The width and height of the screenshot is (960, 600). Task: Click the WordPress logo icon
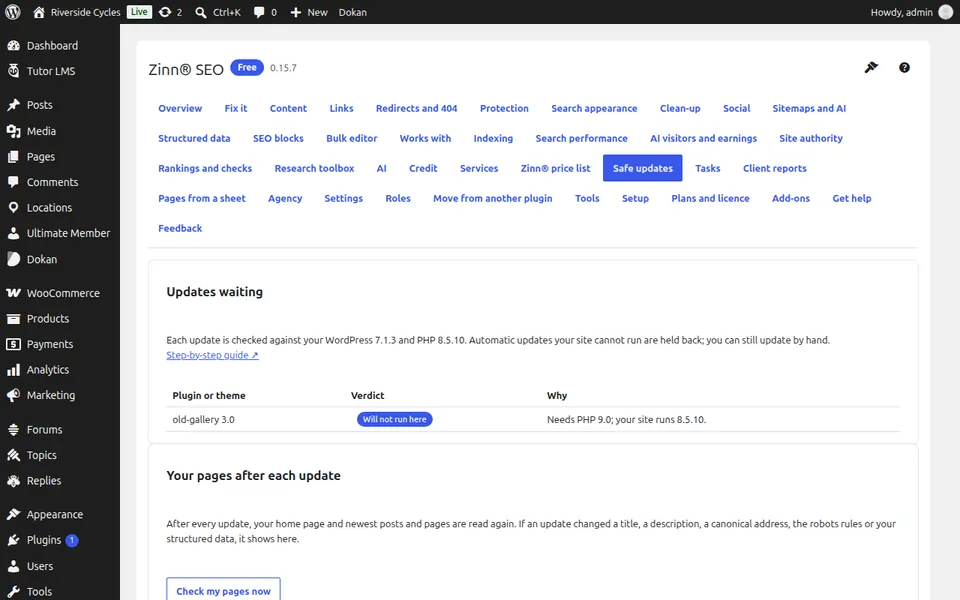pos(12,12)
